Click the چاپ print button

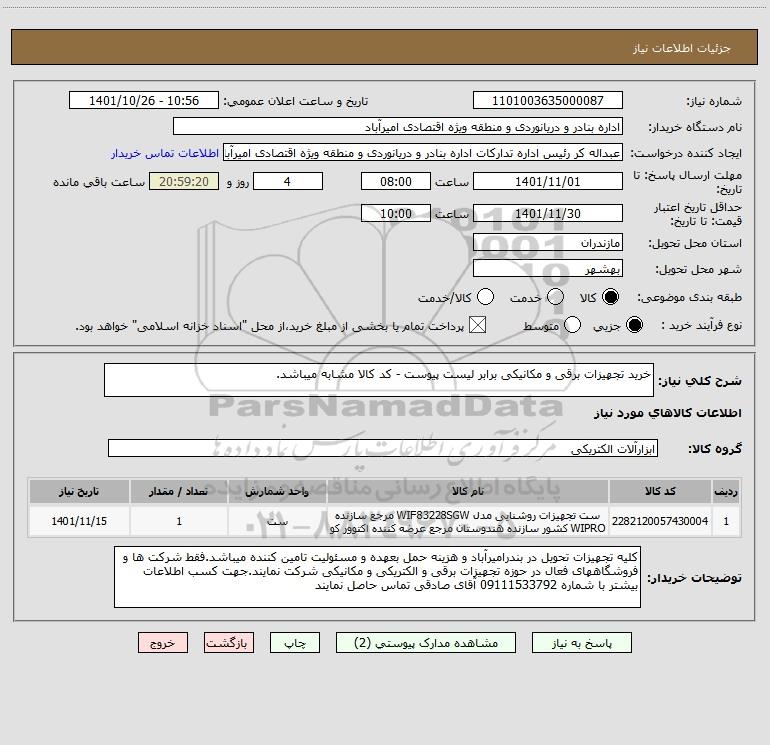tap(295, 643)
